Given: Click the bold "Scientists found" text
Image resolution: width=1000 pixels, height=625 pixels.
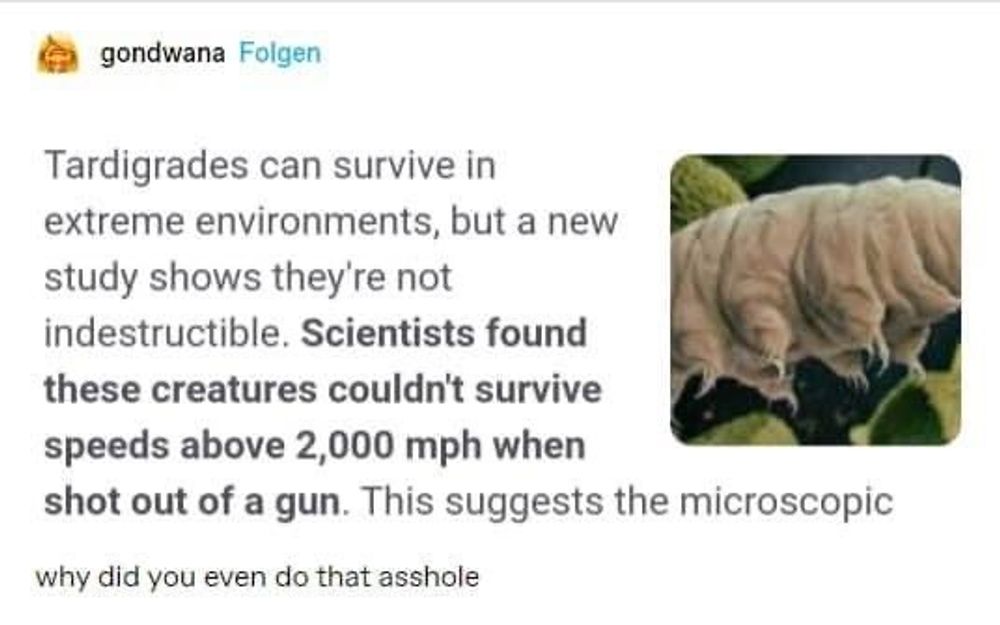Looking at the screenshot, I should click(443, 333).
